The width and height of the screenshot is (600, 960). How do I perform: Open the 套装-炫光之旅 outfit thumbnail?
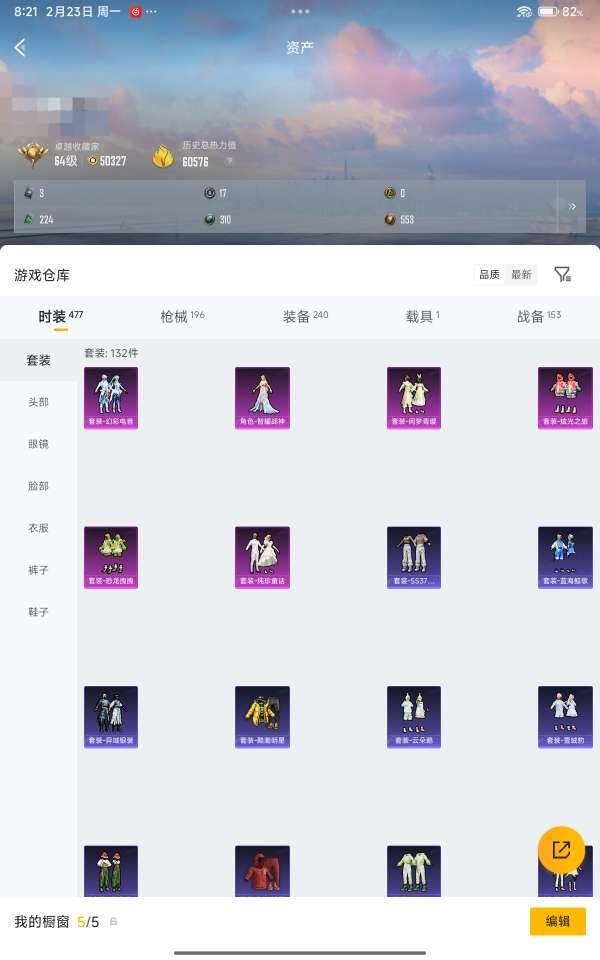(x=565, y=398)
